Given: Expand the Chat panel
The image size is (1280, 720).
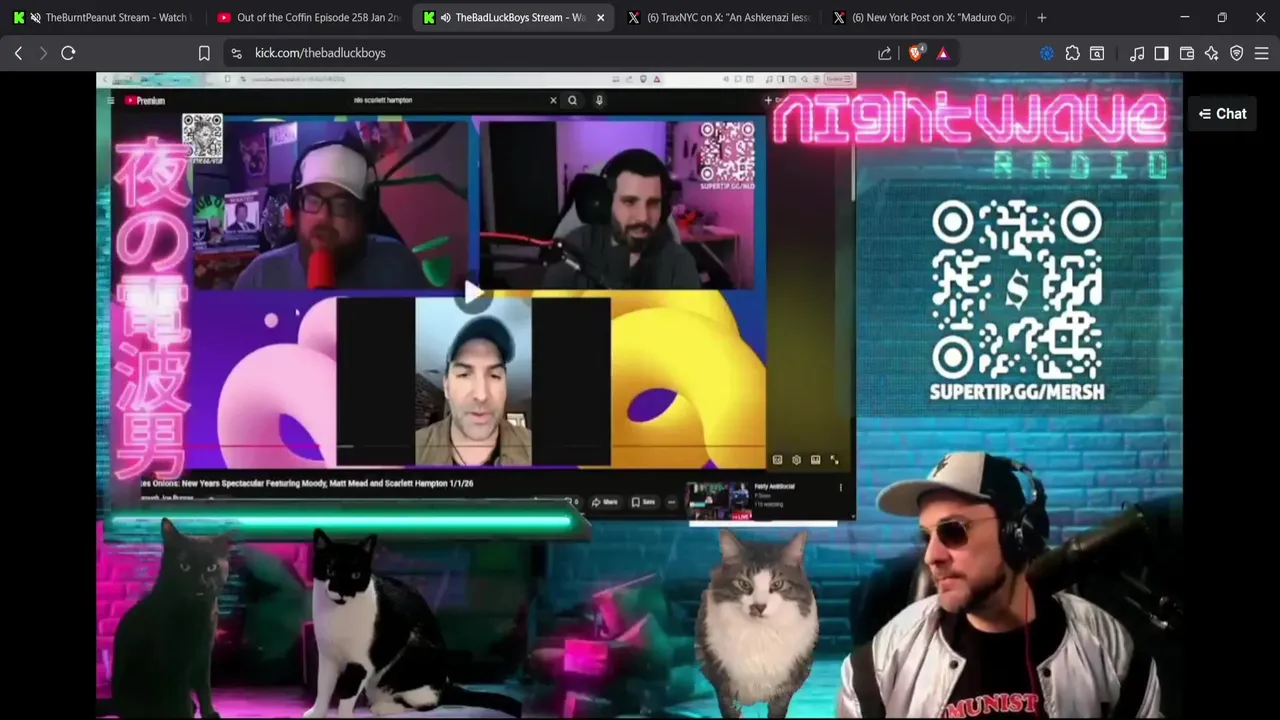Looking at the screenshot, I should pyautogui.click(x=1222, y=114).
